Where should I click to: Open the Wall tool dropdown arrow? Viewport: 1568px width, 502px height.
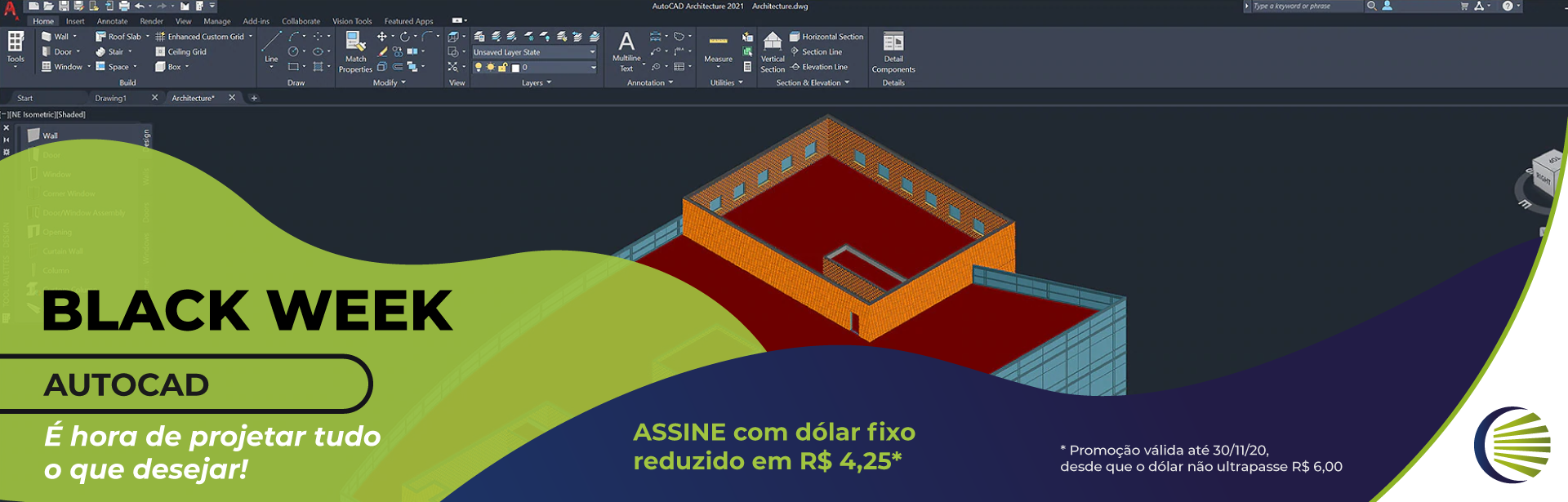(75, 37)
